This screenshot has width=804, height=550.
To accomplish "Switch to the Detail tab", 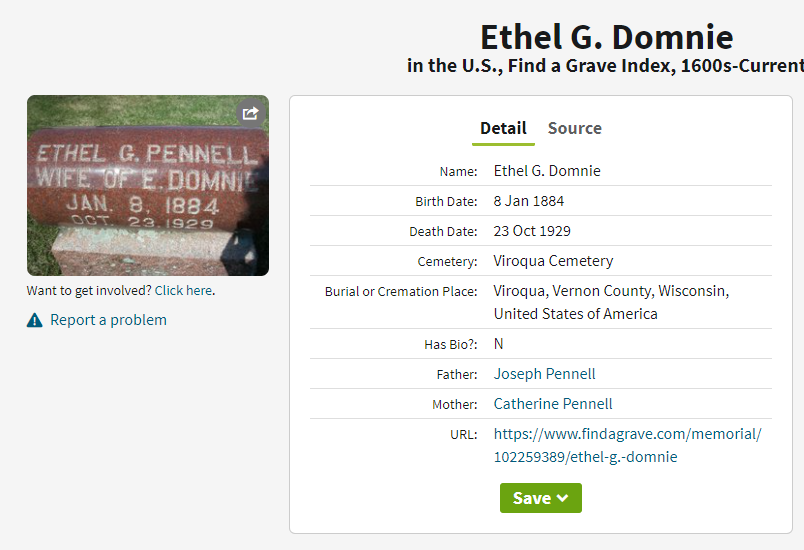I will pyautogui.click(x=503, y=128).
